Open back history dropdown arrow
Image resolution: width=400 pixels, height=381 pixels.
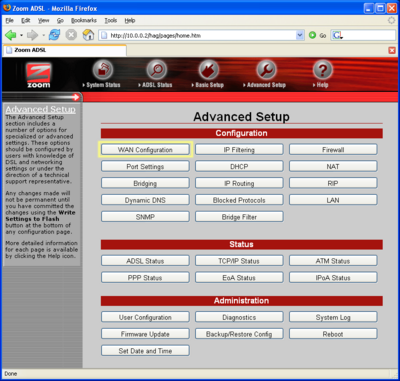[x=21, y=35]
